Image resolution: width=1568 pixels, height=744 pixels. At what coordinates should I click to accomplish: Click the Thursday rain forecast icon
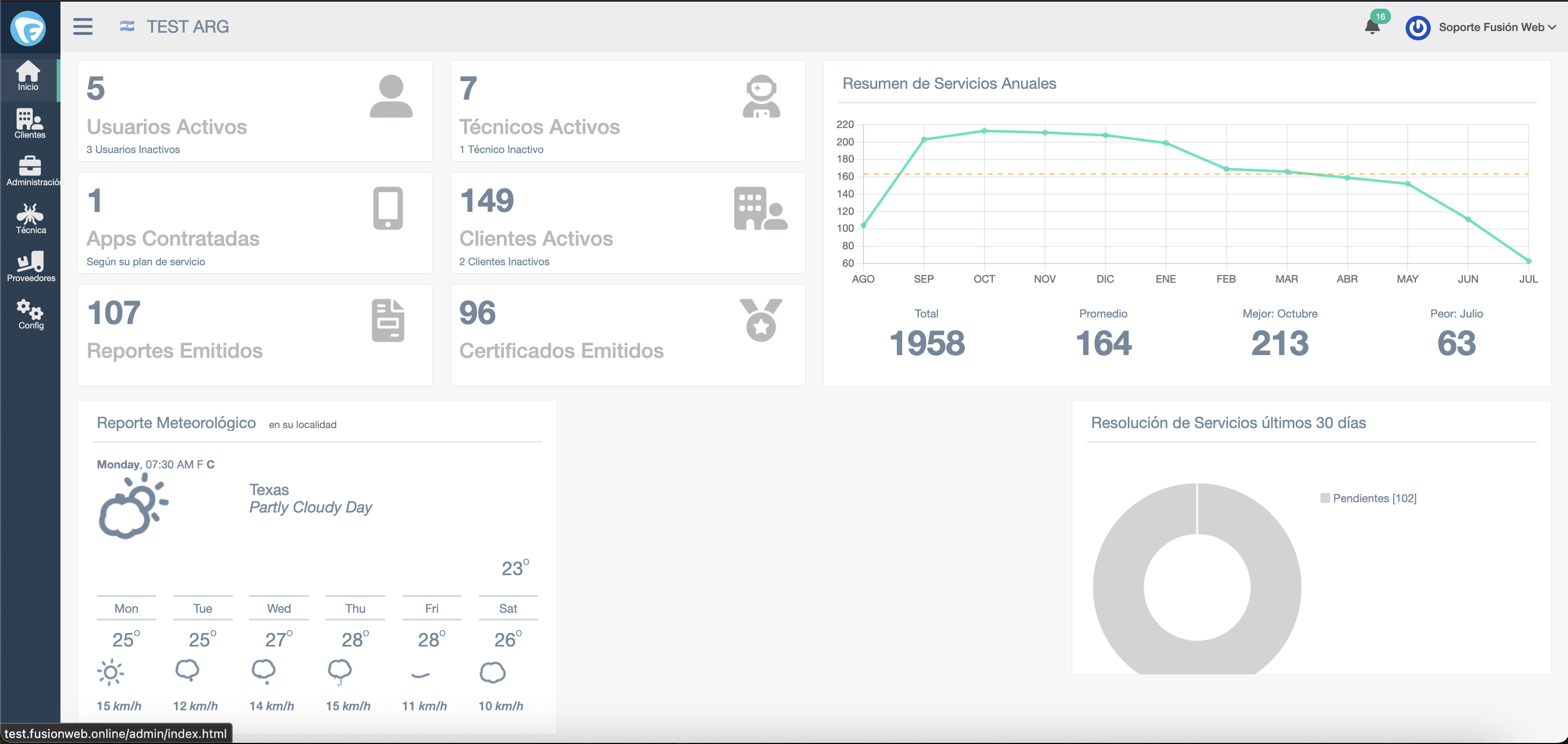(339, 672)
